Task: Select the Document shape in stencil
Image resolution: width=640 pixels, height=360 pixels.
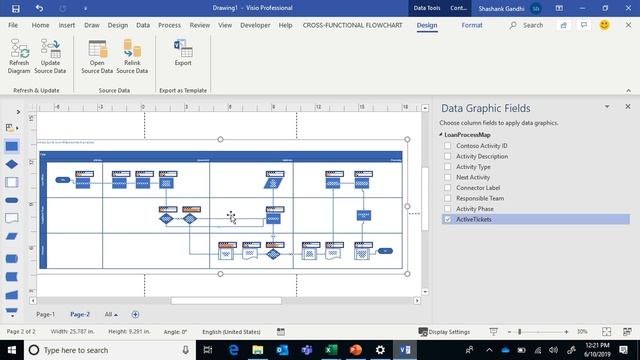Action: pyautogui.click(x=11, y=218)
